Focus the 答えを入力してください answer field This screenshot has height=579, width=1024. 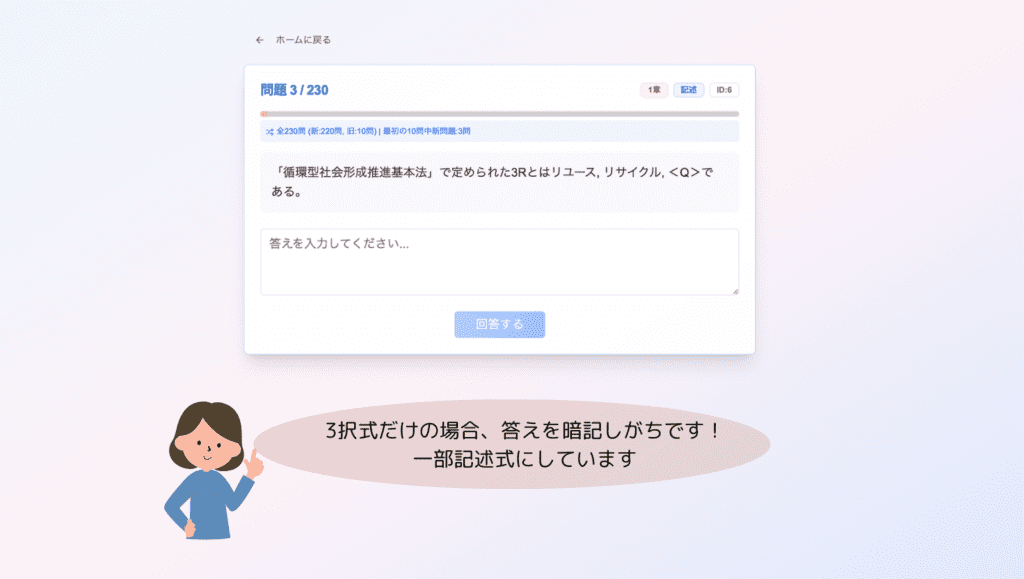(500, 262)
